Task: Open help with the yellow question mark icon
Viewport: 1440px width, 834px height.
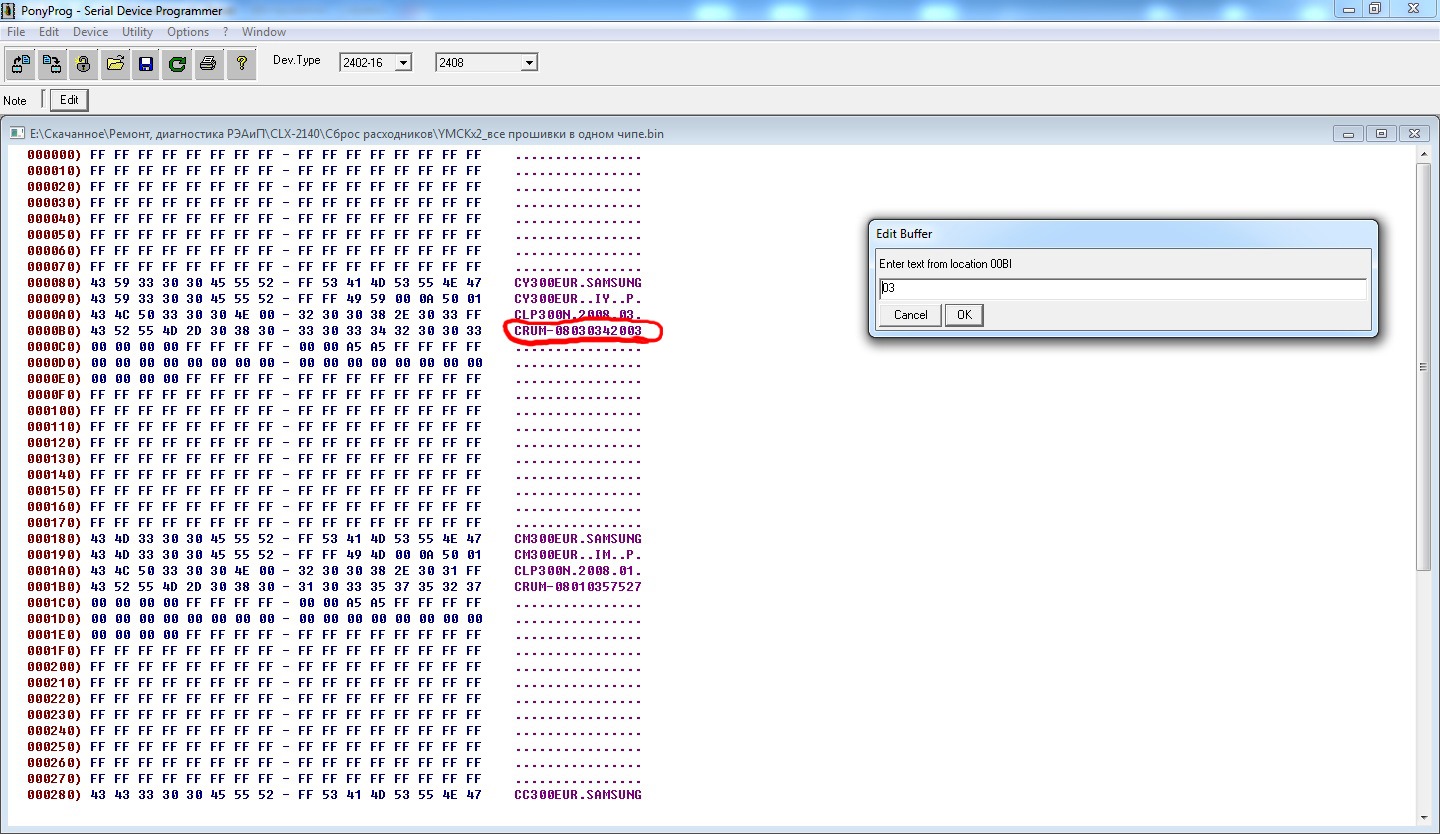Action: [x=240, y=64]
